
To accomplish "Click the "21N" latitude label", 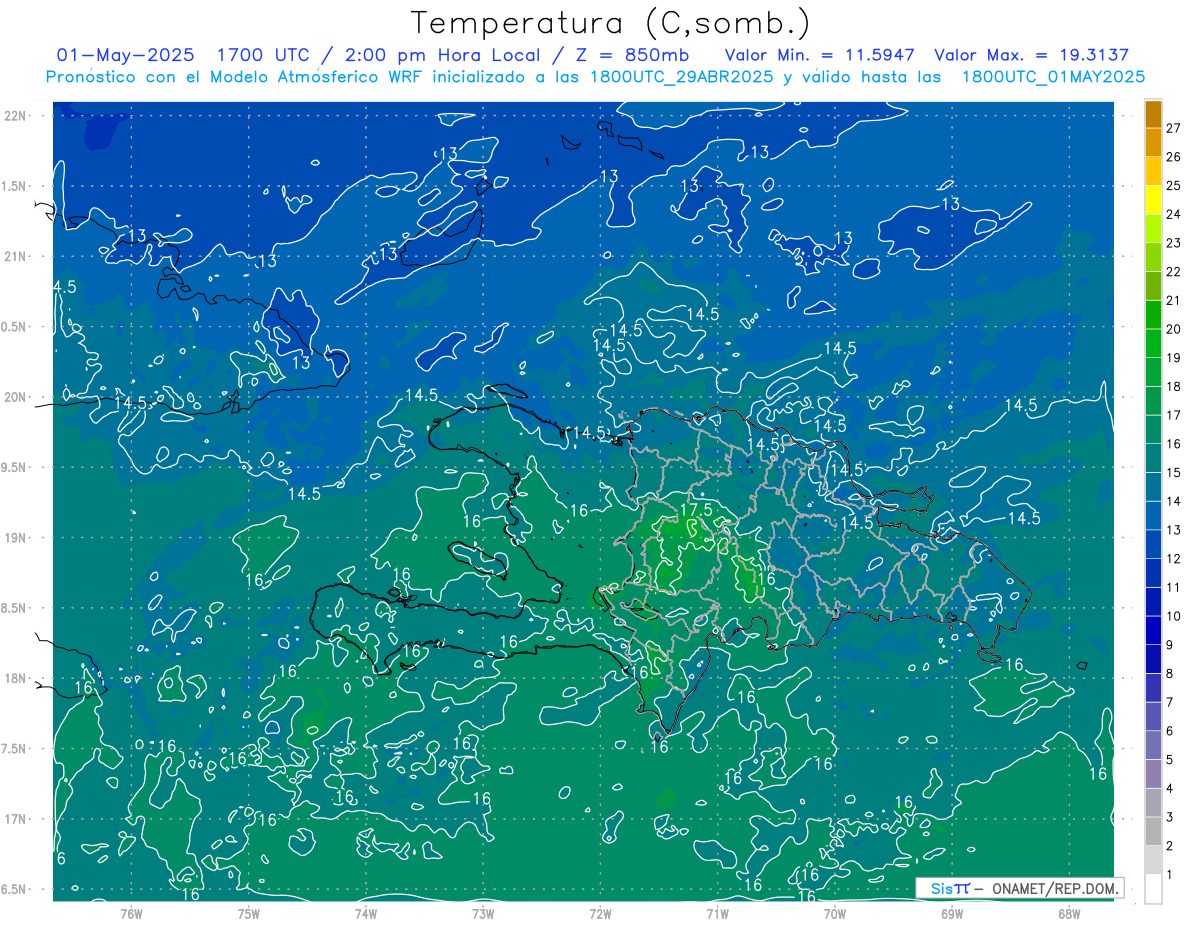I will 16,256.
